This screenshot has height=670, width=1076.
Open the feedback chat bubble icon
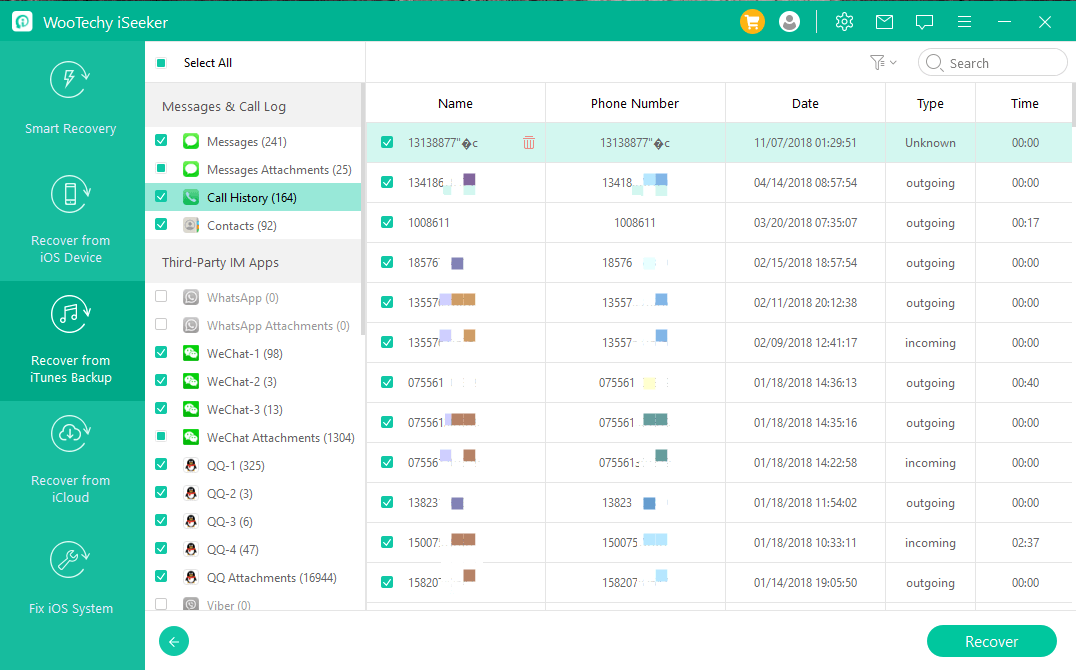[924, 21]
